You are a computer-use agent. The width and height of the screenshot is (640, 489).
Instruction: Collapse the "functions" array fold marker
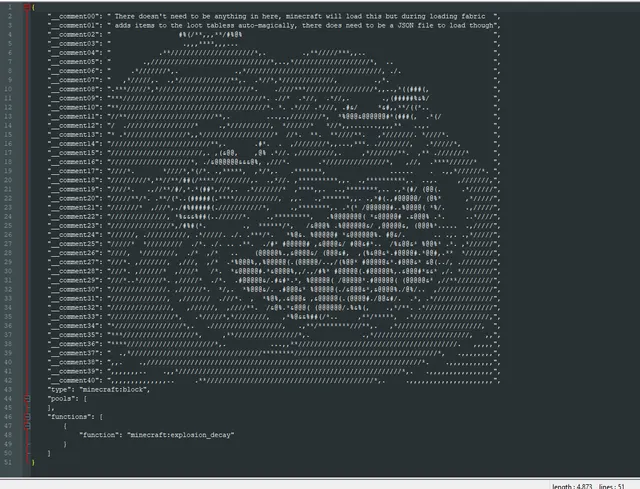[x=27, y=417]
